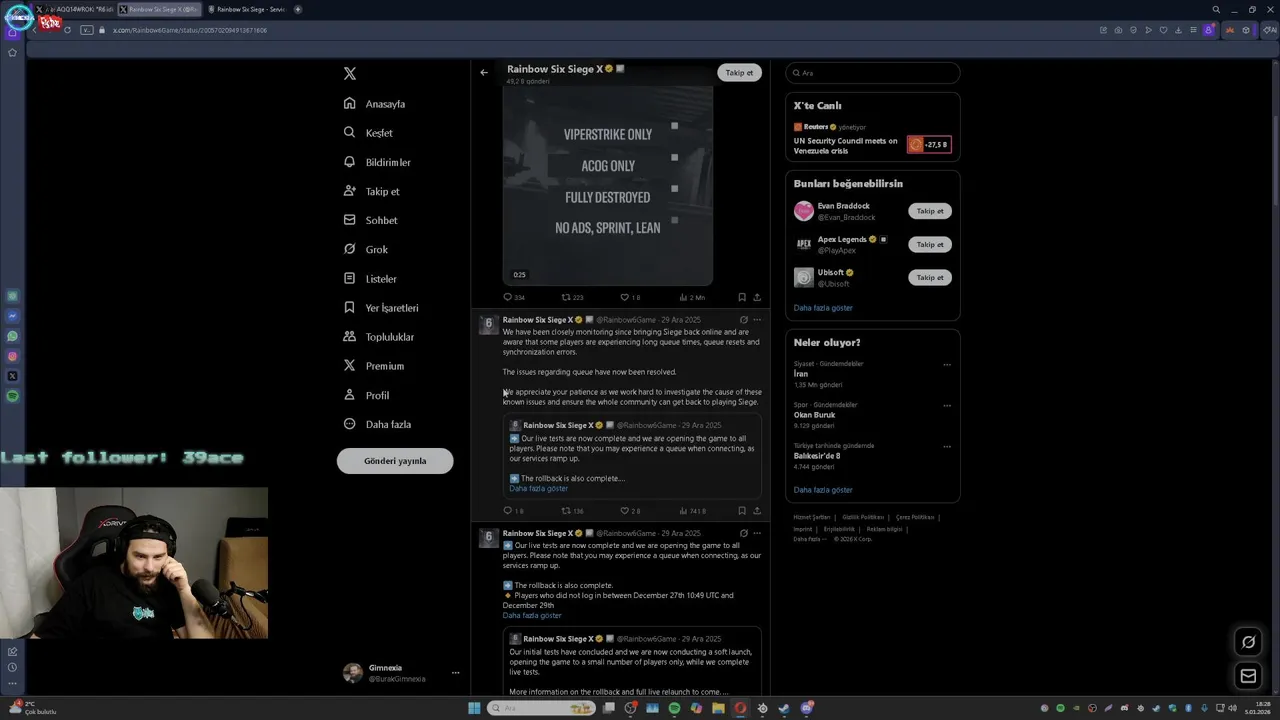Switch to Rainbow Six Siege - Service tab
This screenshot has width=1280, height=720.
(x=246, y=9)
